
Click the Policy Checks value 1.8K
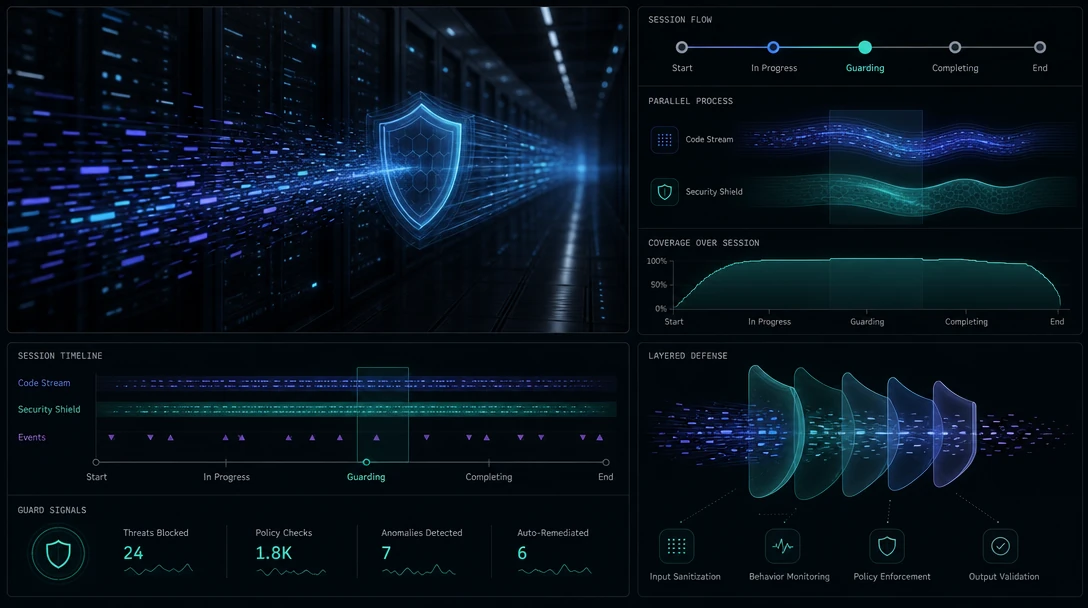(273, 553)
